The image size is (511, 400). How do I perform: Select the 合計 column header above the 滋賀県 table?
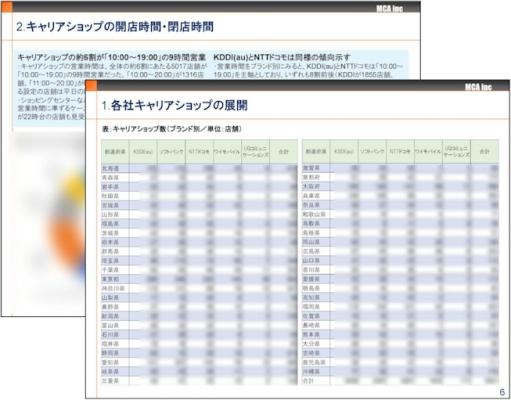[484, 152]
